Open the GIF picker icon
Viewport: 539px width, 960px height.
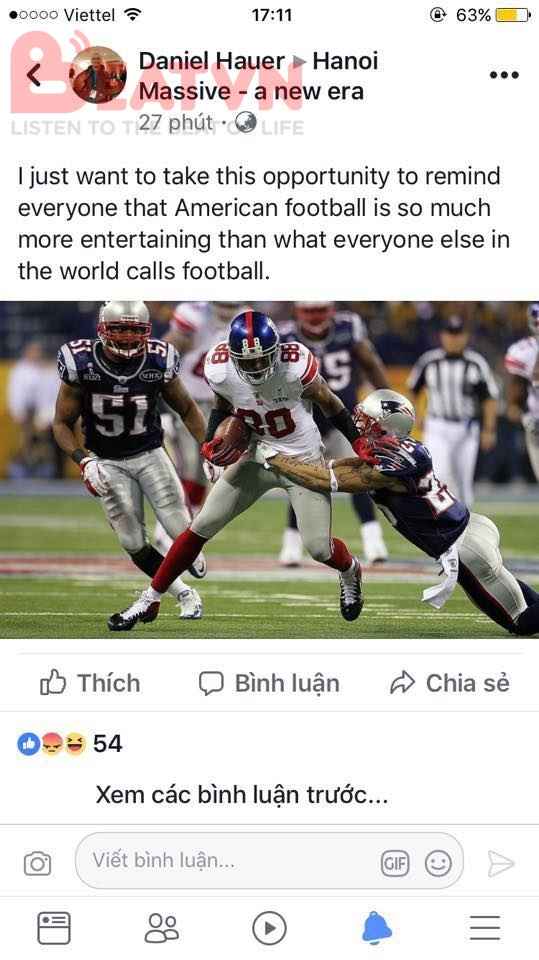coord(395,863)
